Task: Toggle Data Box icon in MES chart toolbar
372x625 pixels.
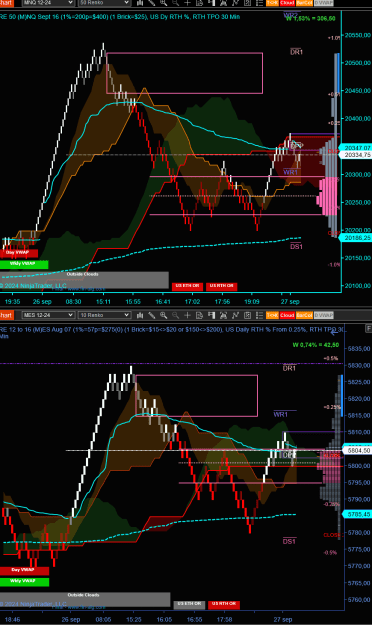Action: pyautogui.click(x=211, y=315)
